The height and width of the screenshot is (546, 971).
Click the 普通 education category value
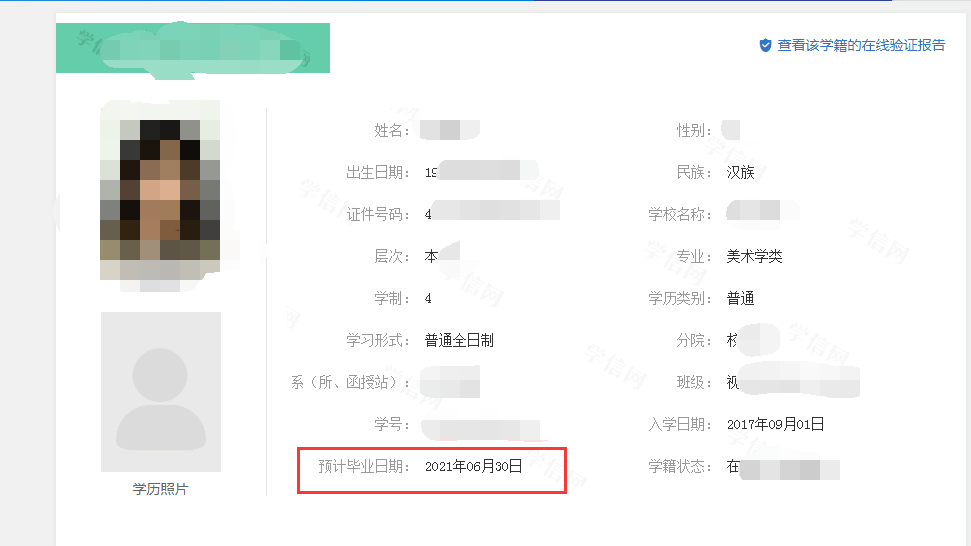(740, 298)
